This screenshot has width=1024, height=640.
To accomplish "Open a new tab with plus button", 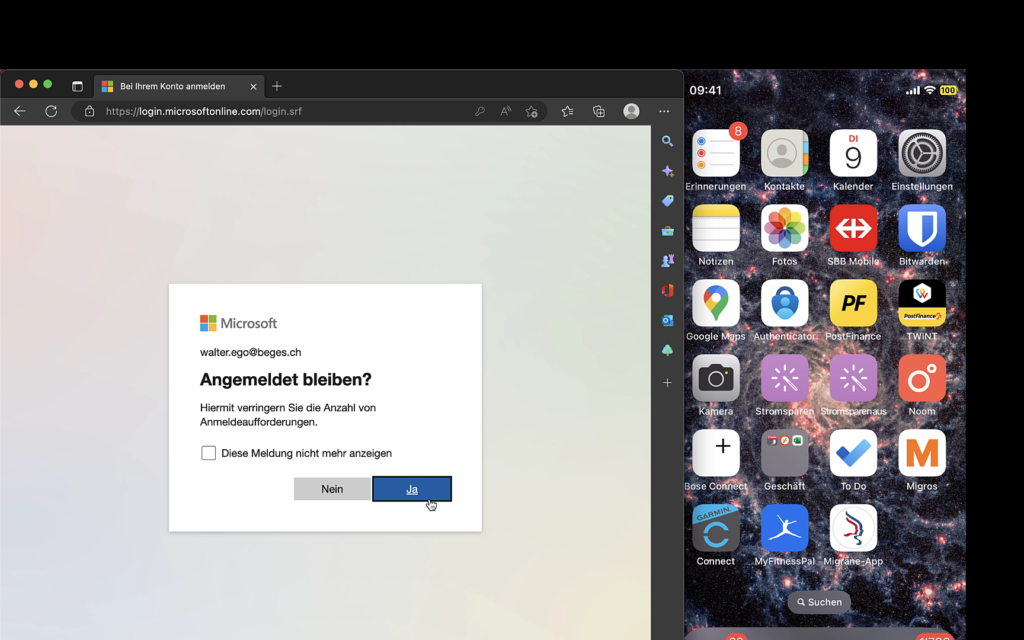I will tap(277, 86).
